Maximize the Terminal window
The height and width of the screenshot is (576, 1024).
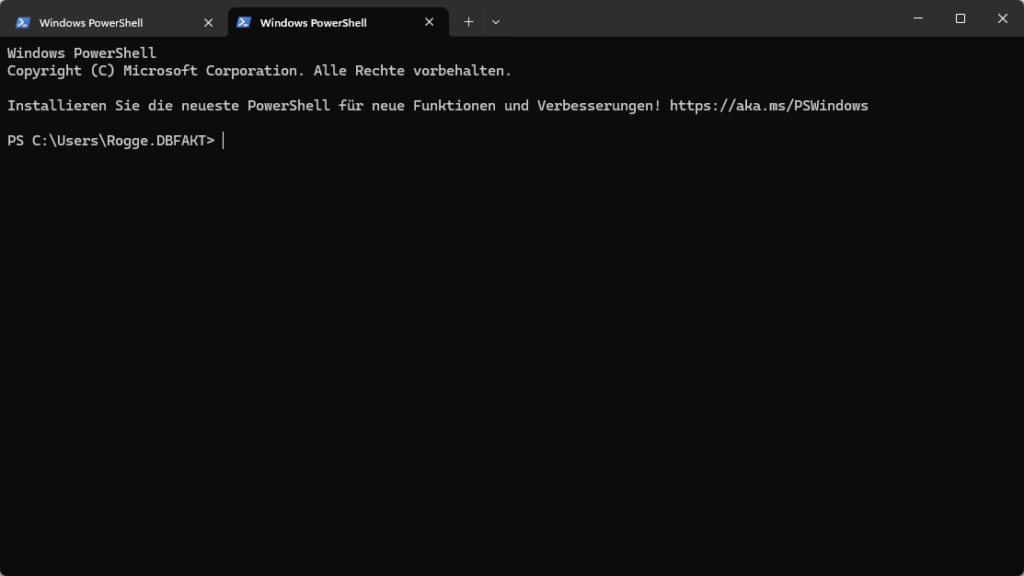(960, 18)
